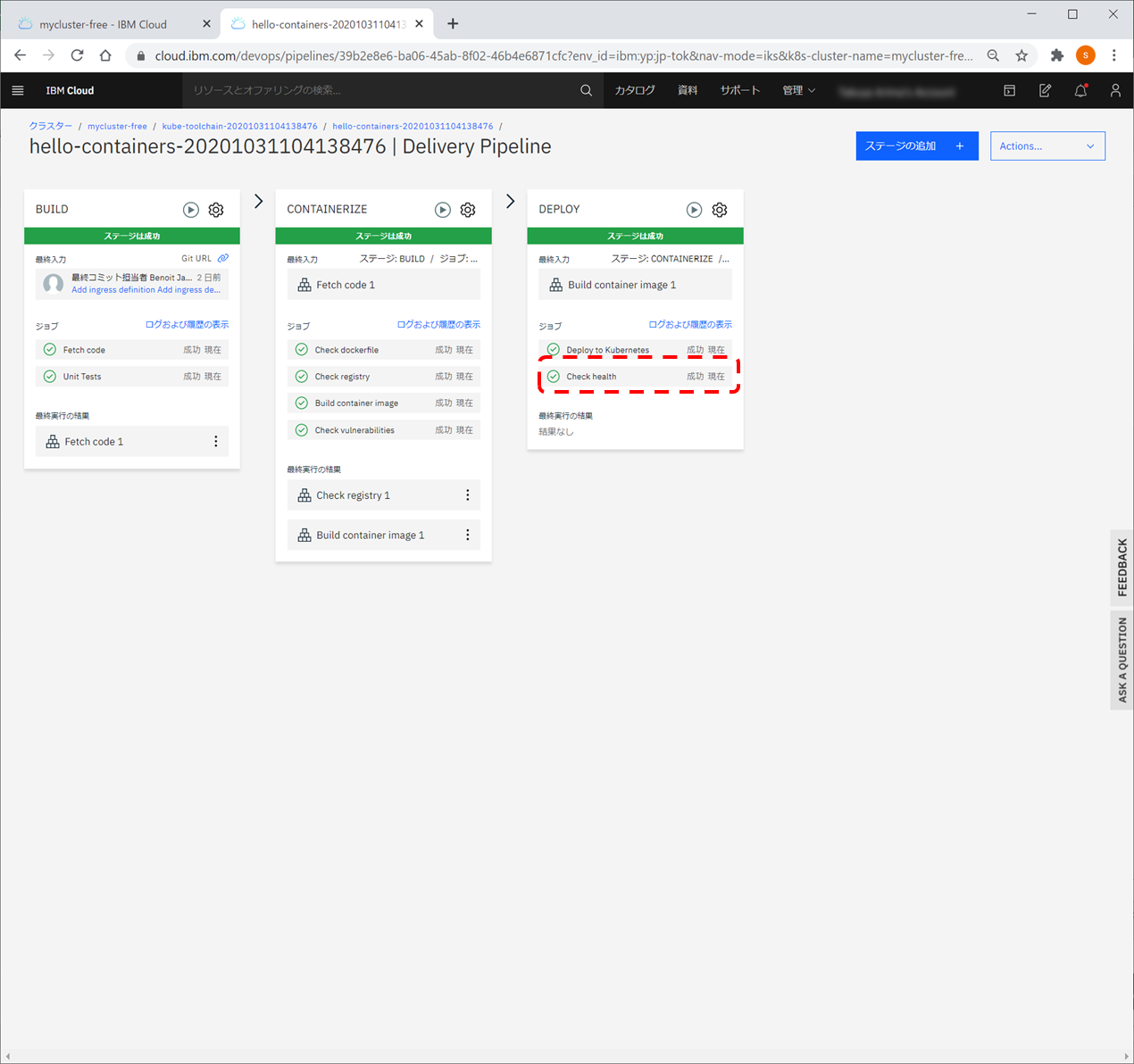
Task: Click the header search magnifier icon
Action: click(x=586, y=90)
